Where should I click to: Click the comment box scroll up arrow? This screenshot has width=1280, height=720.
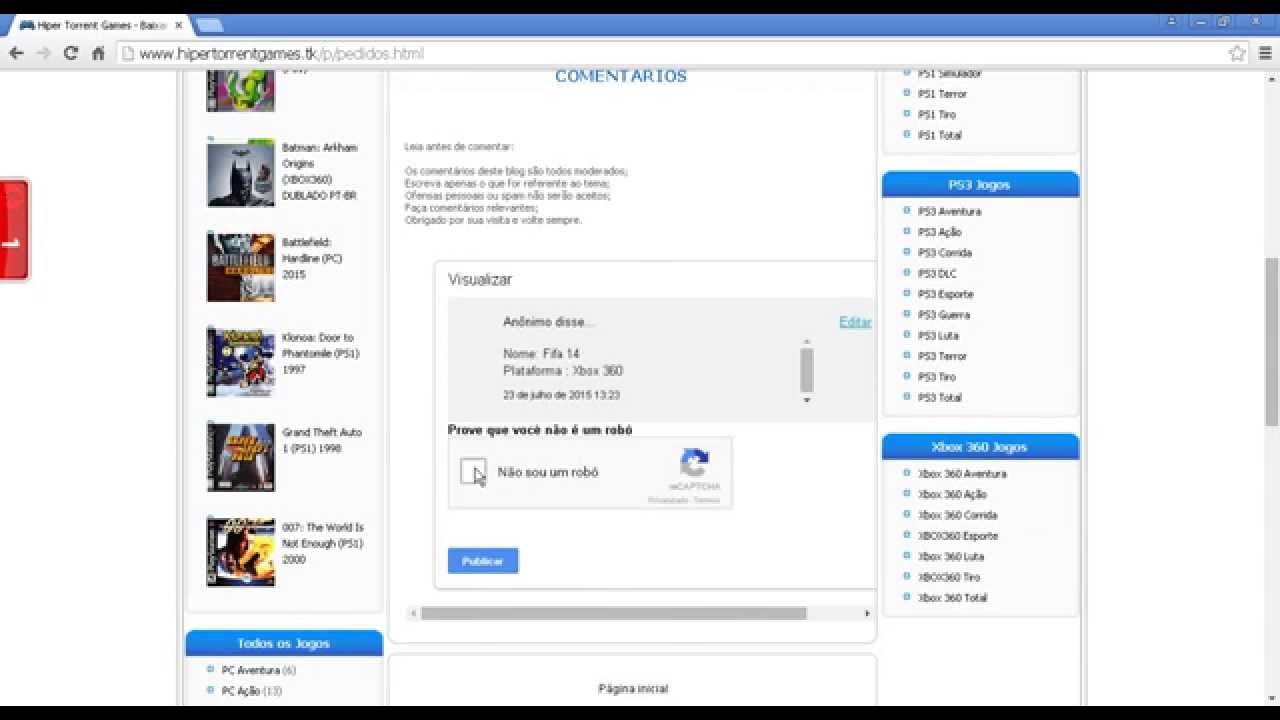click(807, 342)
